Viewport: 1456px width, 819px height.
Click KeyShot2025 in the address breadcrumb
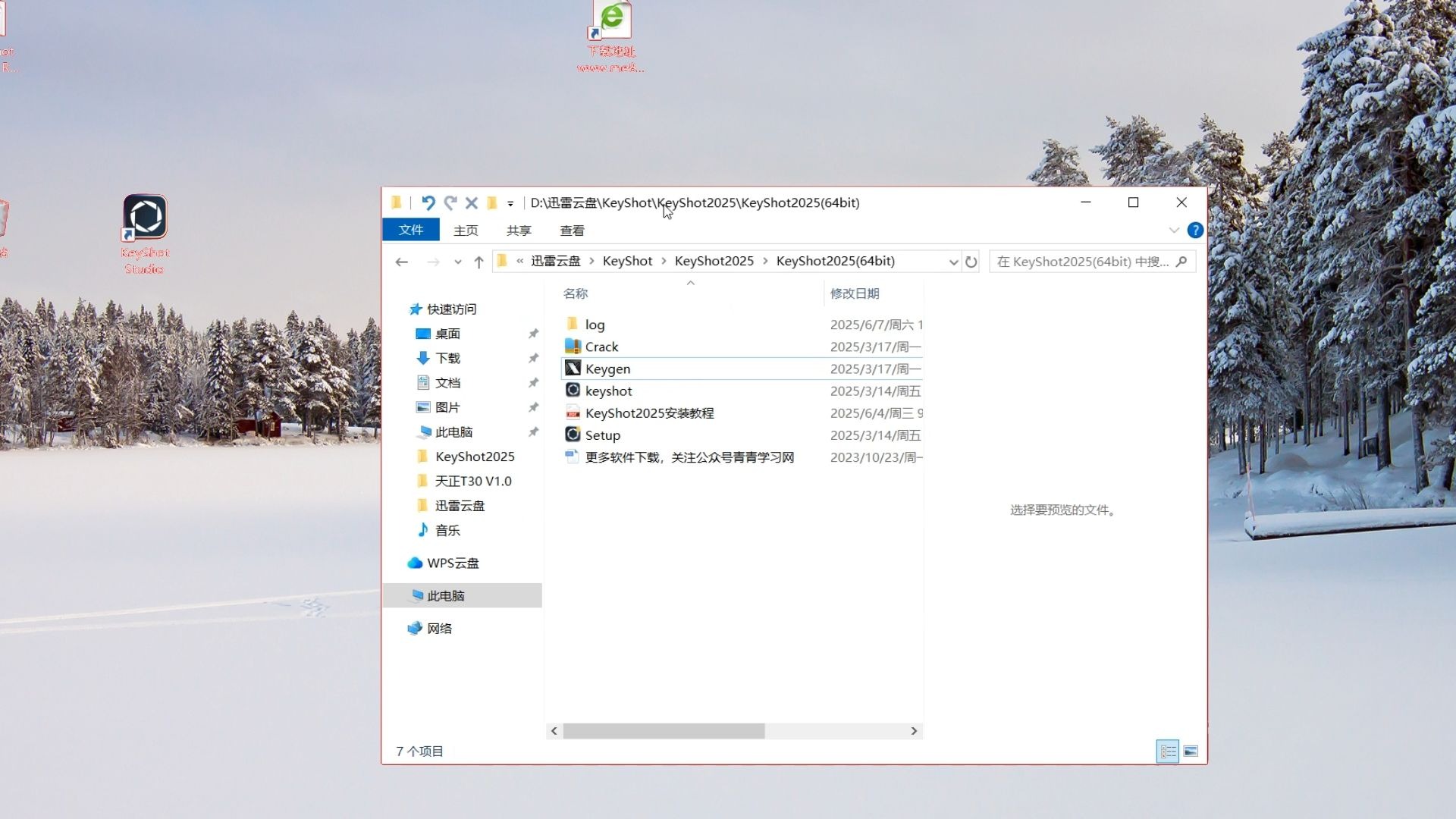point(714,261)
